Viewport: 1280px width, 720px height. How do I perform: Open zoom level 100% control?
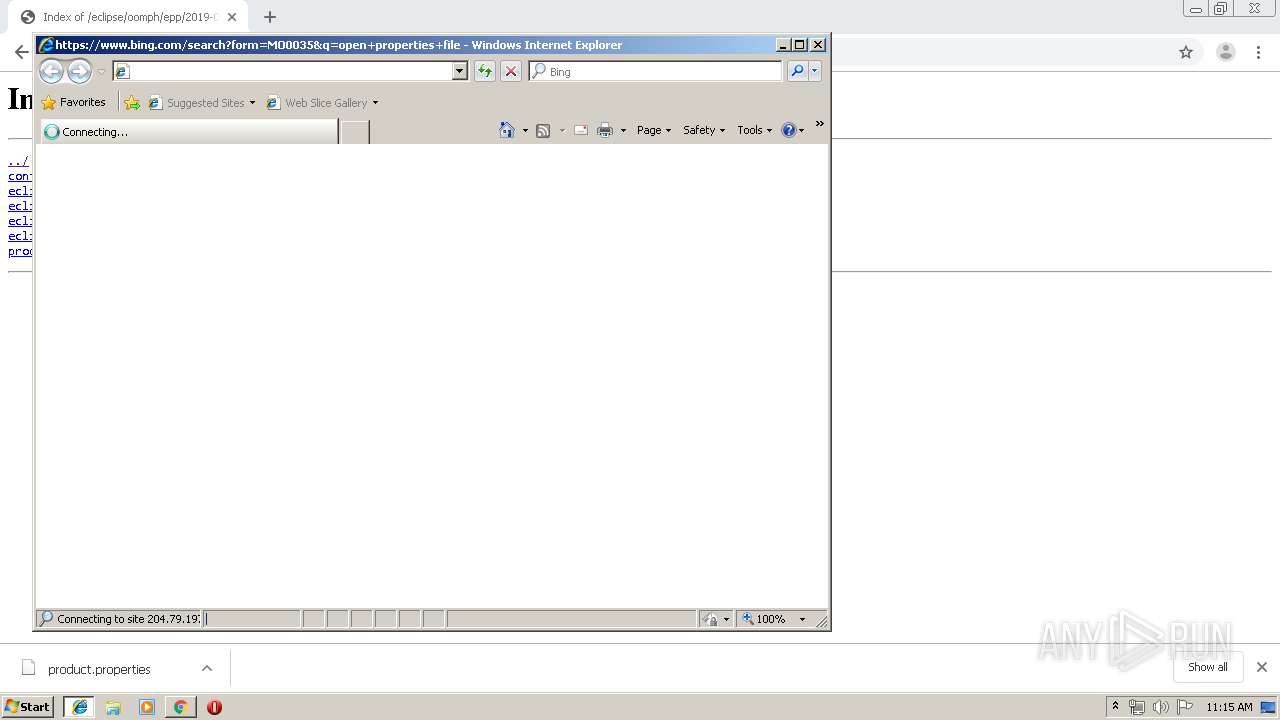tap(774, 619)
